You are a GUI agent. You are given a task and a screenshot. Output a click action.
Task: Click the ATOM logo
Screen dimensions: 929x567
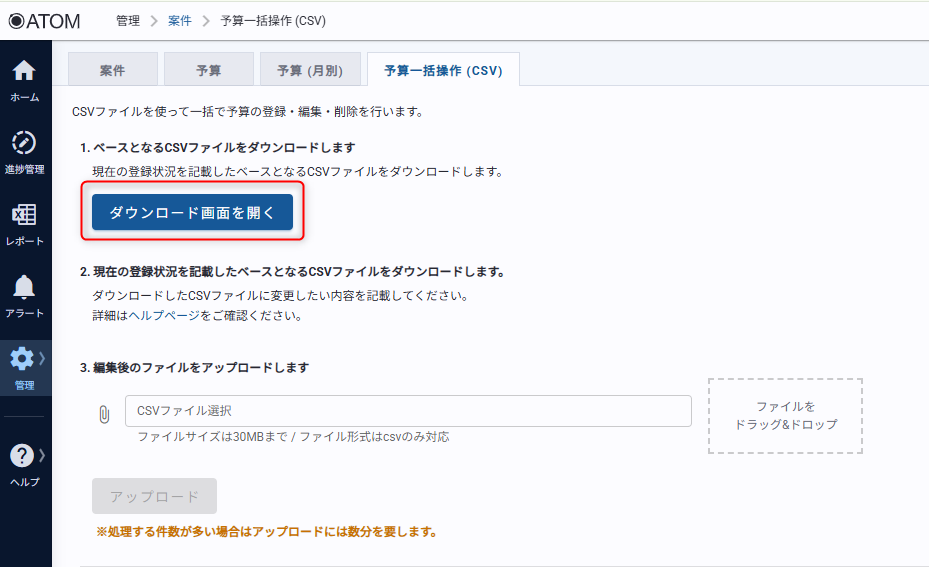(44, 20)
